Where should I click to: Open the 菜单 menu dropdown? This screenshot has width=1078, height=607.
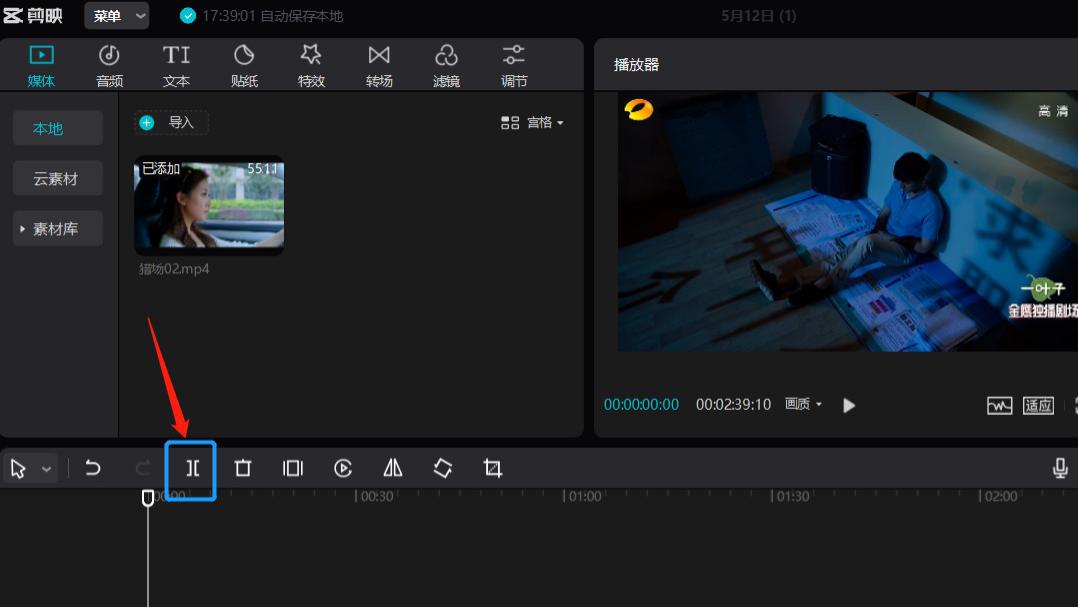click(117, 15)
